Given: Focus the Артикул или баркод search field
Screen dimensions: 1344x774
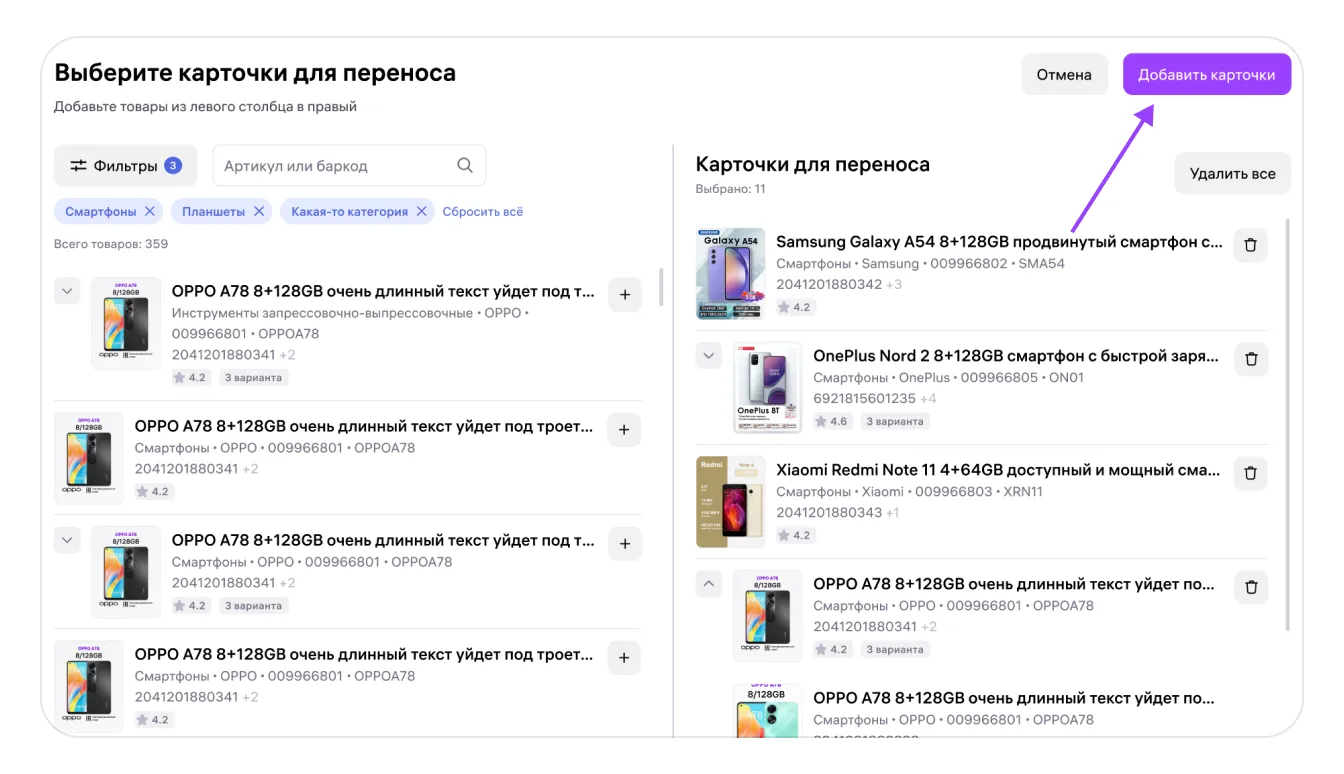Looking at the screenshot, I should pos(335,166).
